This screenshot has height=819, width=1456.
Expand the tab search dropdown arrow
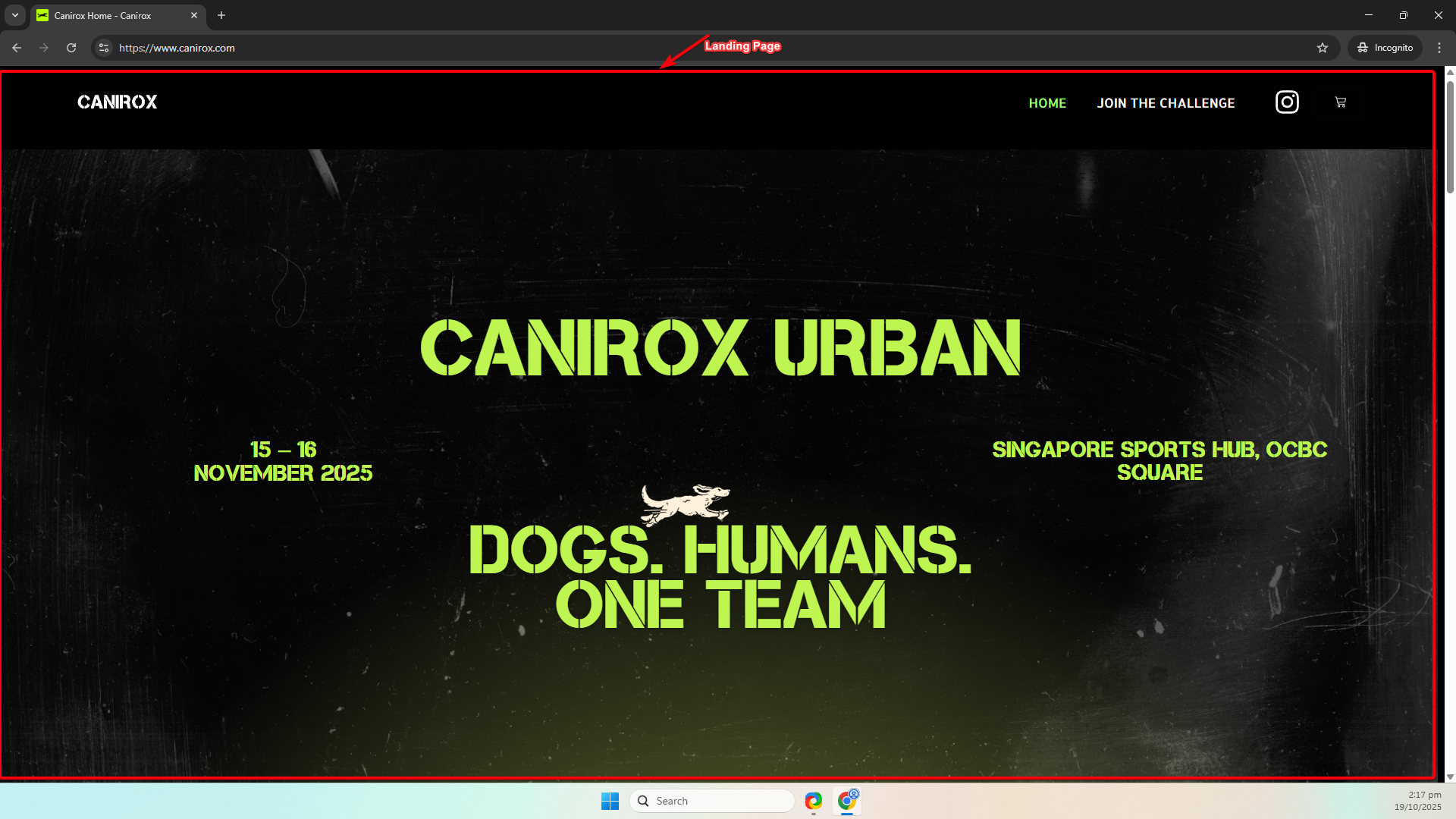pos(14,15)
